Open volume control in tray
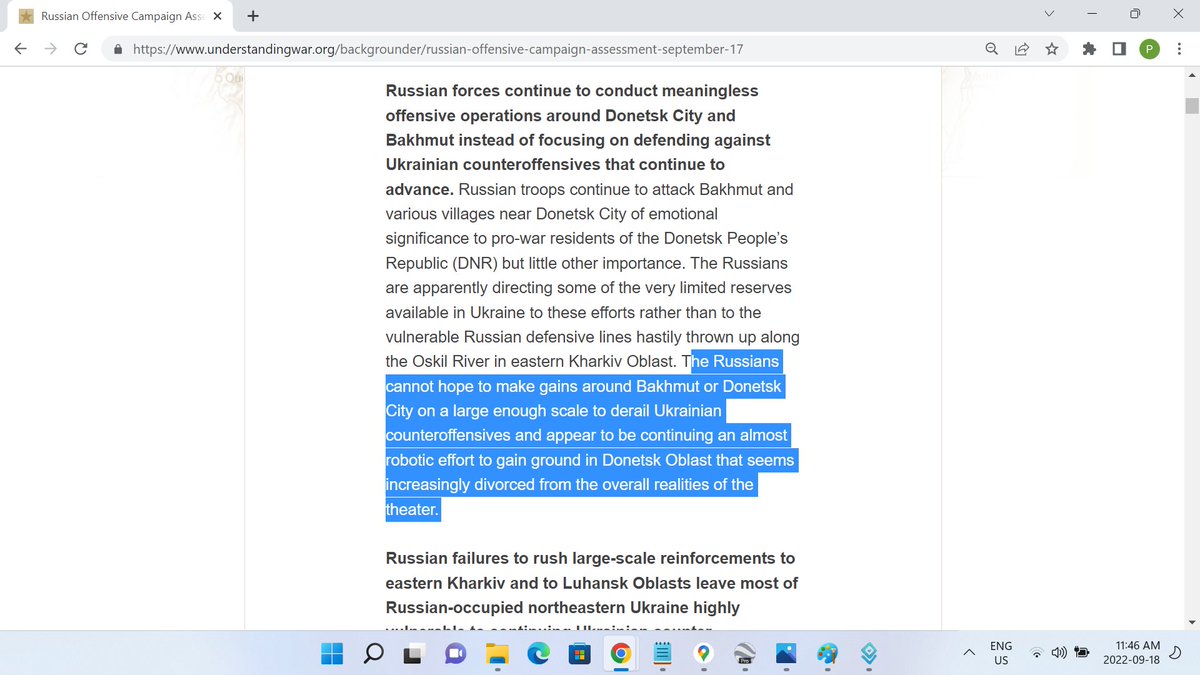Image resolution: width=1200 pixels, height=675 pixels. pos(1059,654)
